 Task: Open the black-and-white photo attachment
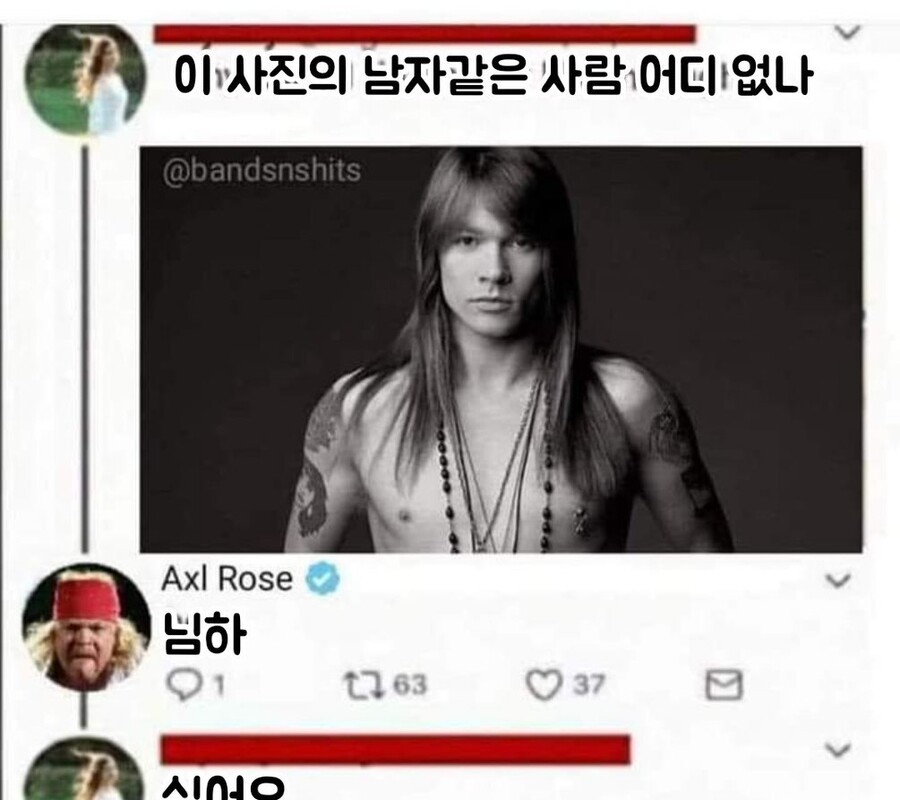501,349
